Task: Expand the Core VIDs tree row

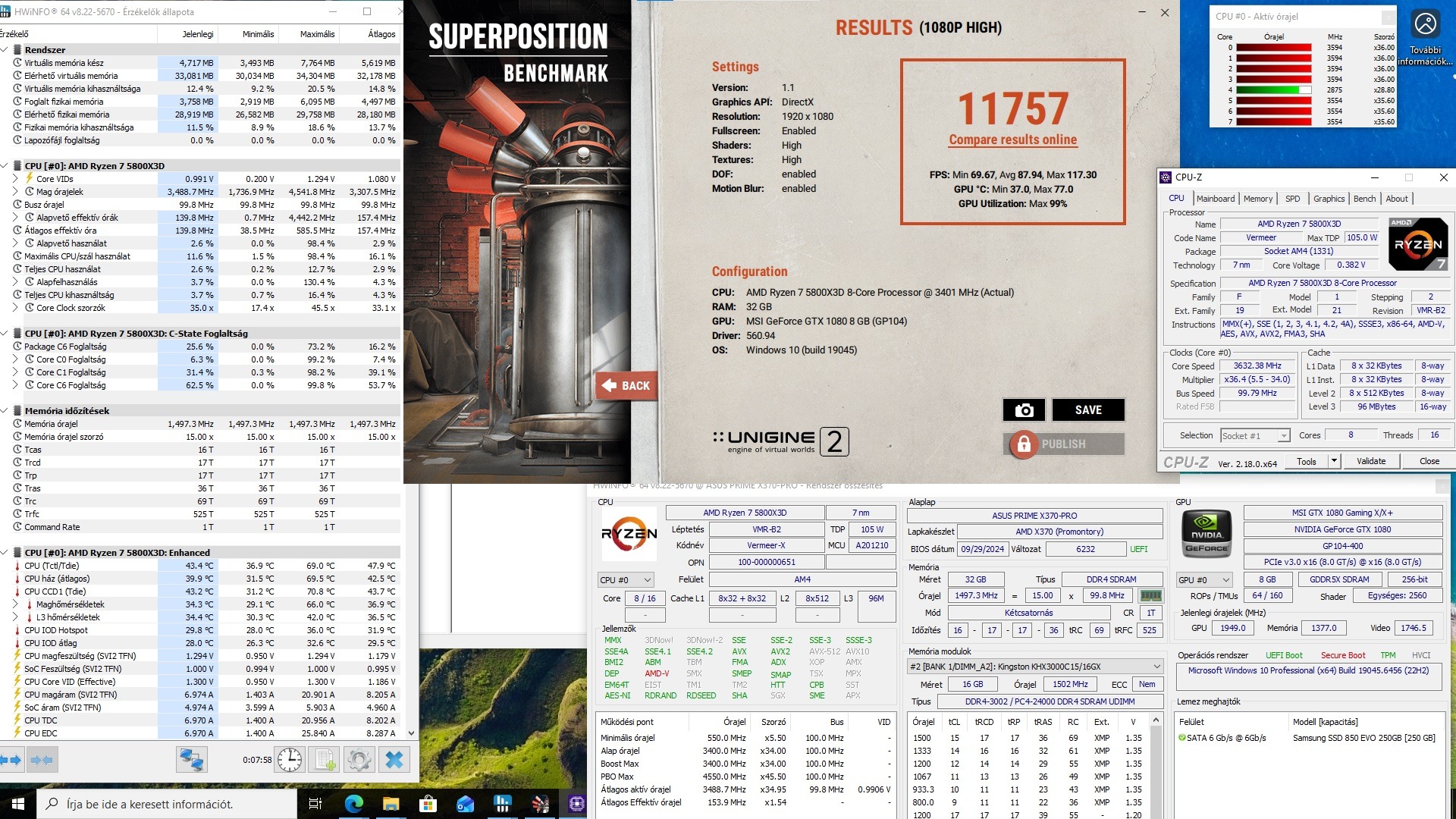Action: pyautogui.click(x=15, y=179)
